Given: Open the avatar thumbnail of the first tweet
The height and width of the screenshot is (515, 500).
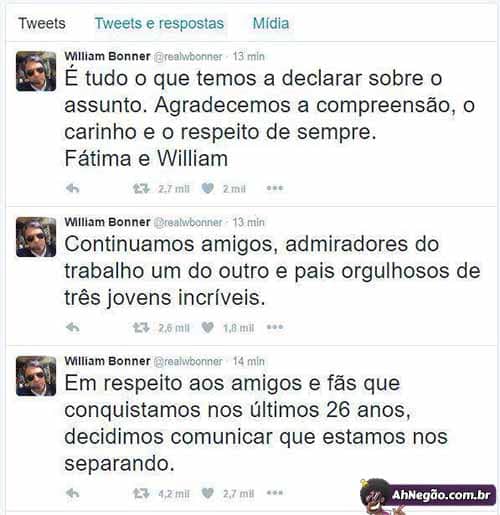Looking at the screenshot, I should pyautogui.click(x=36, y=71).
